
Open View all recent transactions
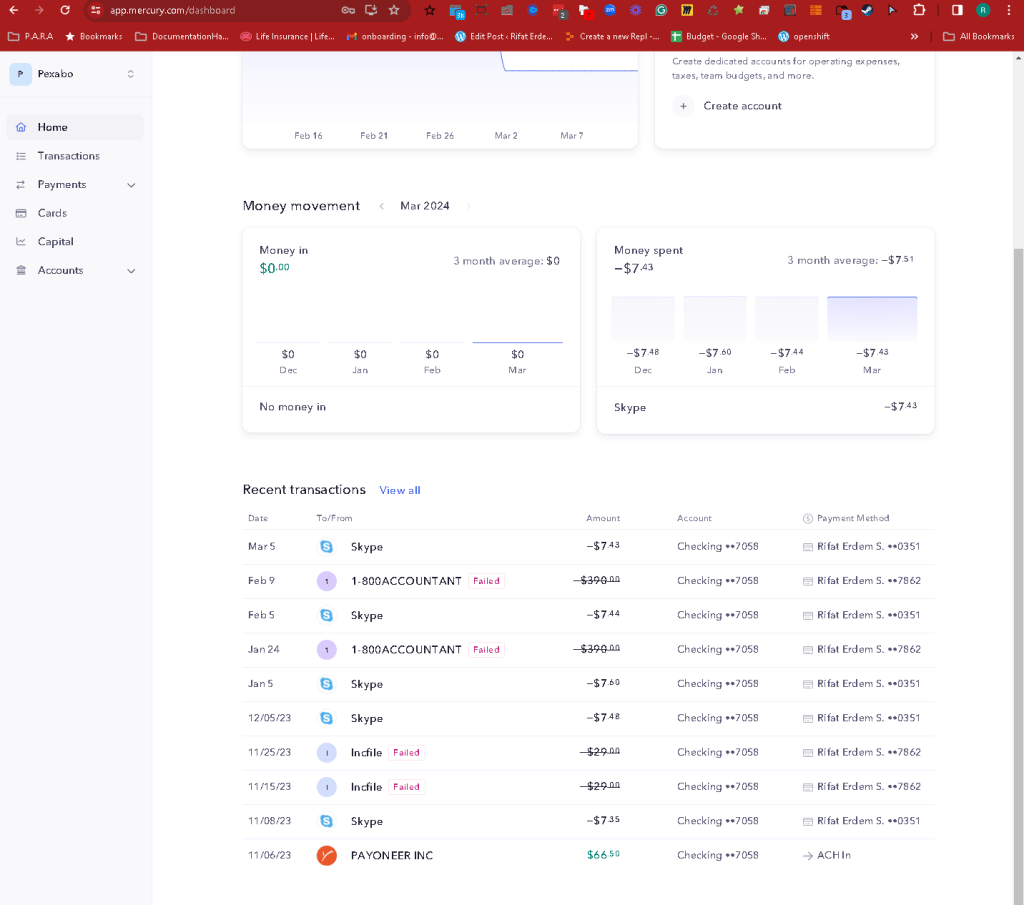coord(400,490)
